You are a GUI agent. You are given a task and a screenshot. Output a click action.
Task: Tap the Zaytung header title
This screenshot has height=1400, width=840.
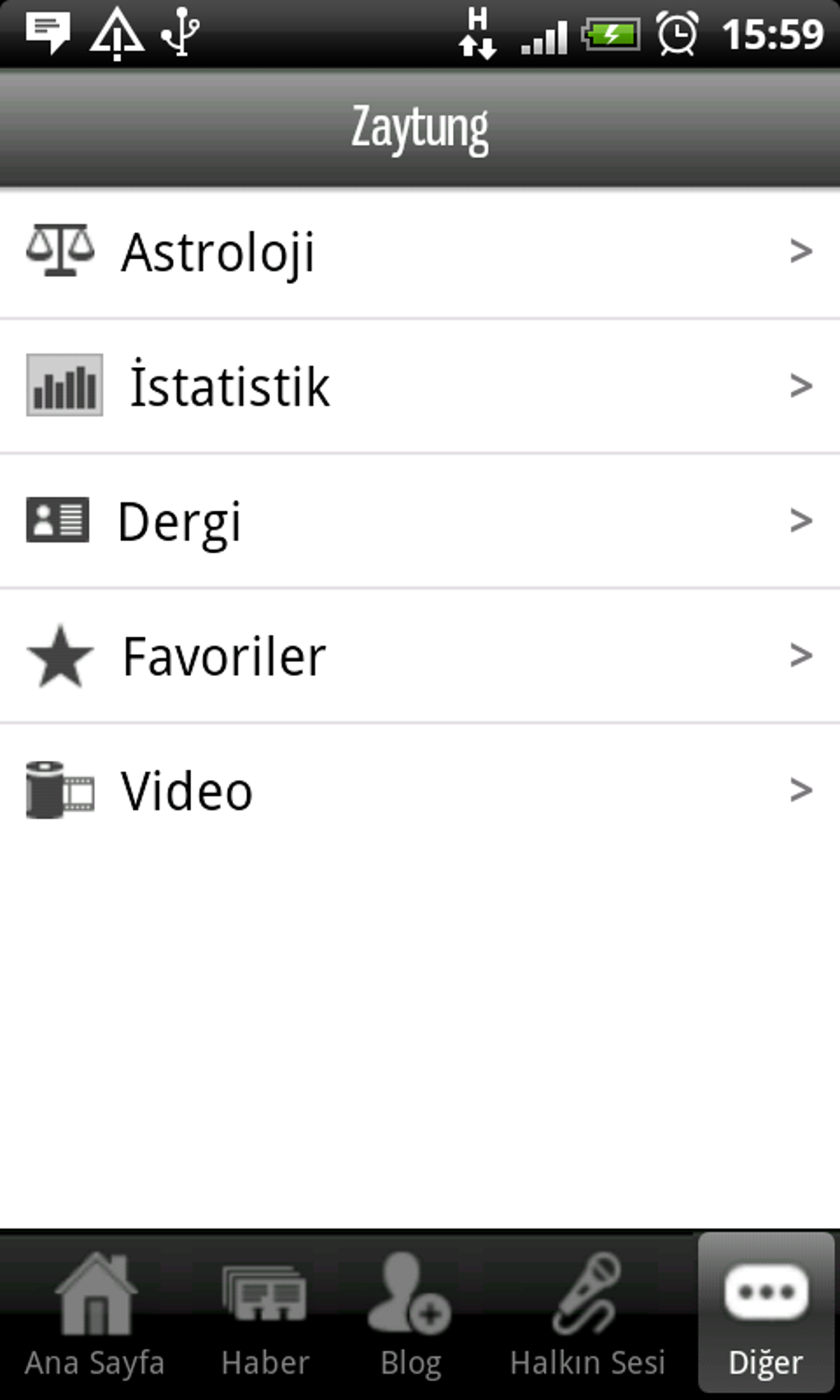tap(420, 128)
